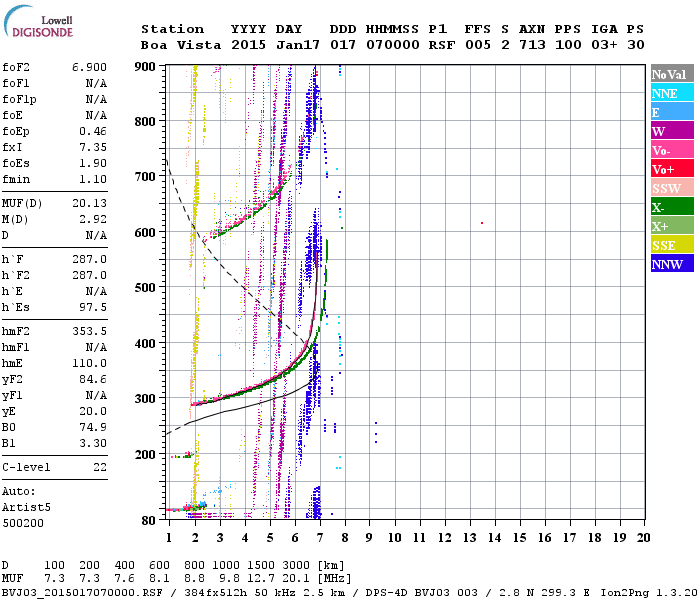
Task: Click the fmin value 1.10
Action: pos(93,179)
